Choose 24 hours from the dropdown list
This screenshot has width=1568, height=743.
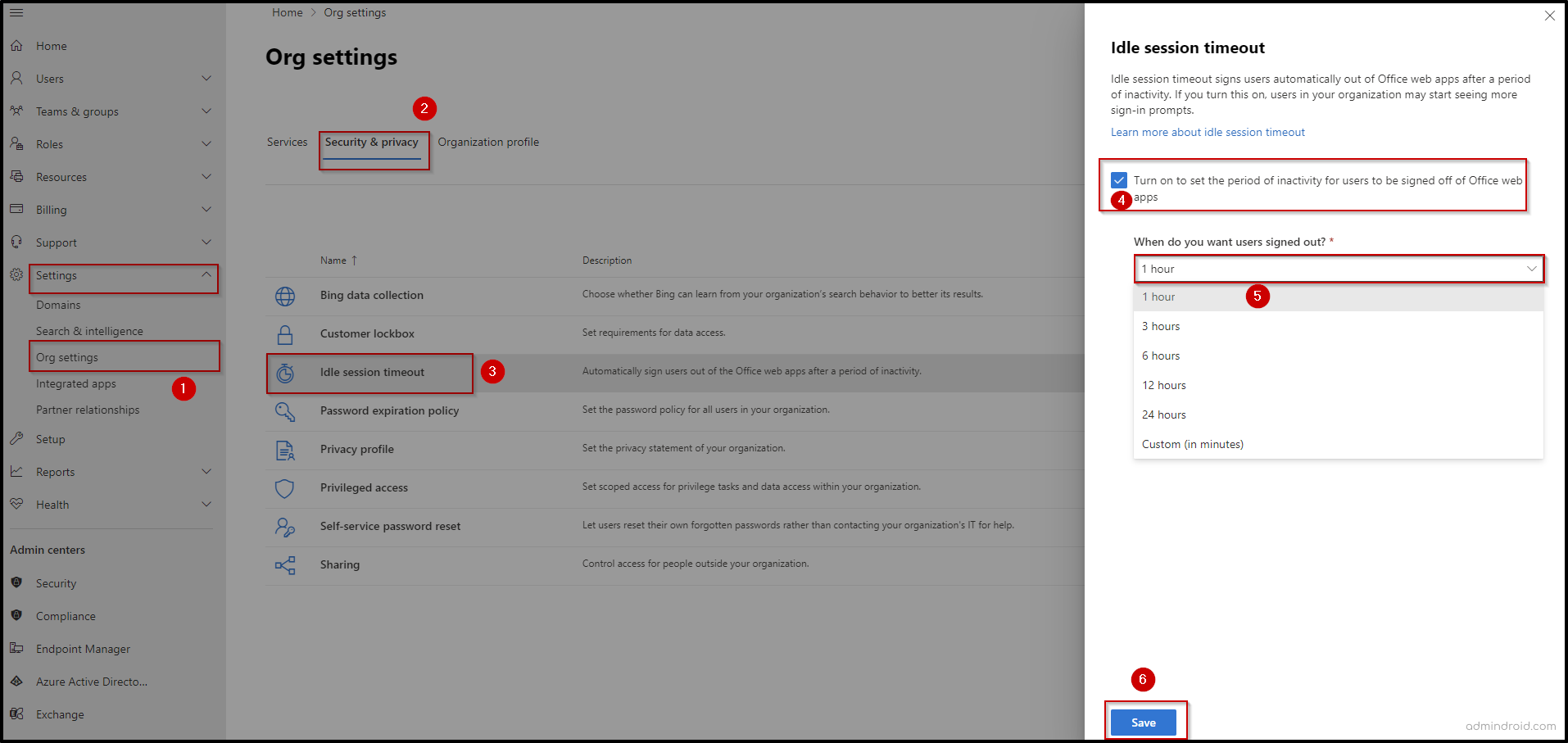point(1339,415)
